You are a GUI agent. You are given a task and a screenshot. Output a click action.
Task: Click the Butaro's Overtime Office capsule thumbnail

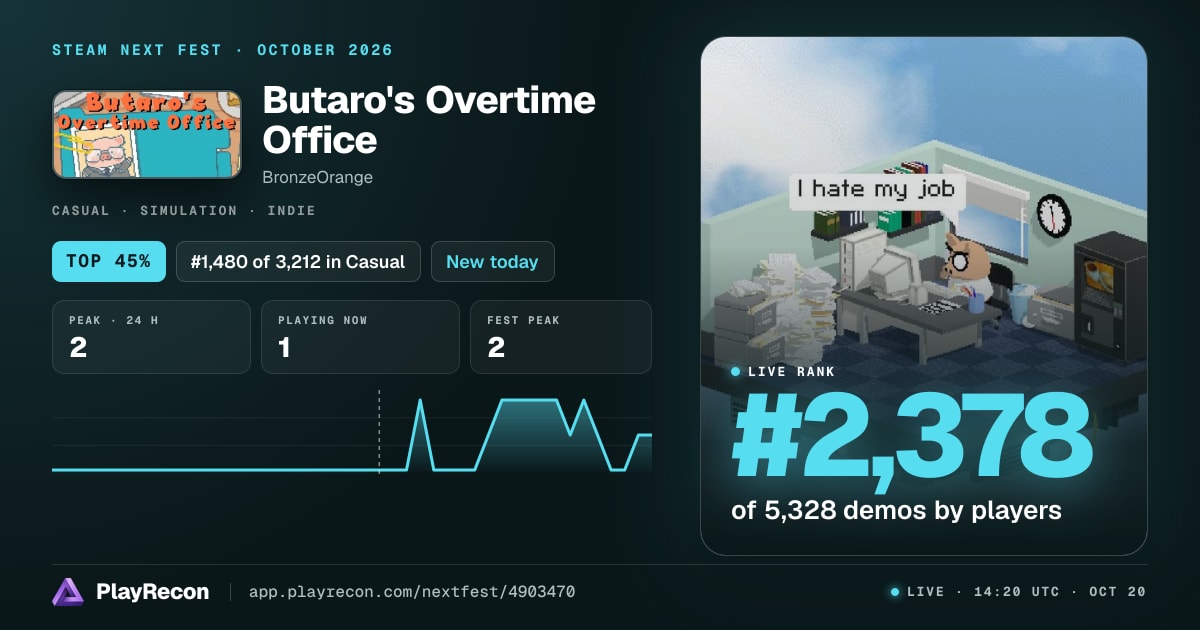click(x=147, y=135)
